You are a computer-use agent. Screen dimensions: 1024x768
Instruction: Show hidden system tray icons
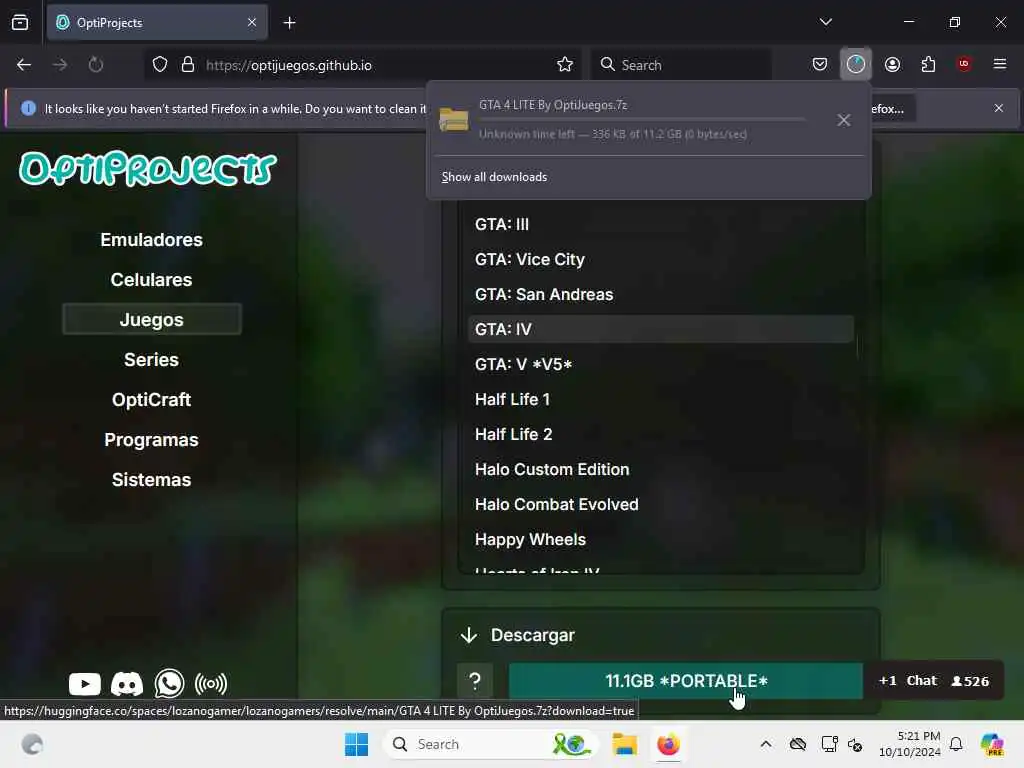(x=765, y=744)
